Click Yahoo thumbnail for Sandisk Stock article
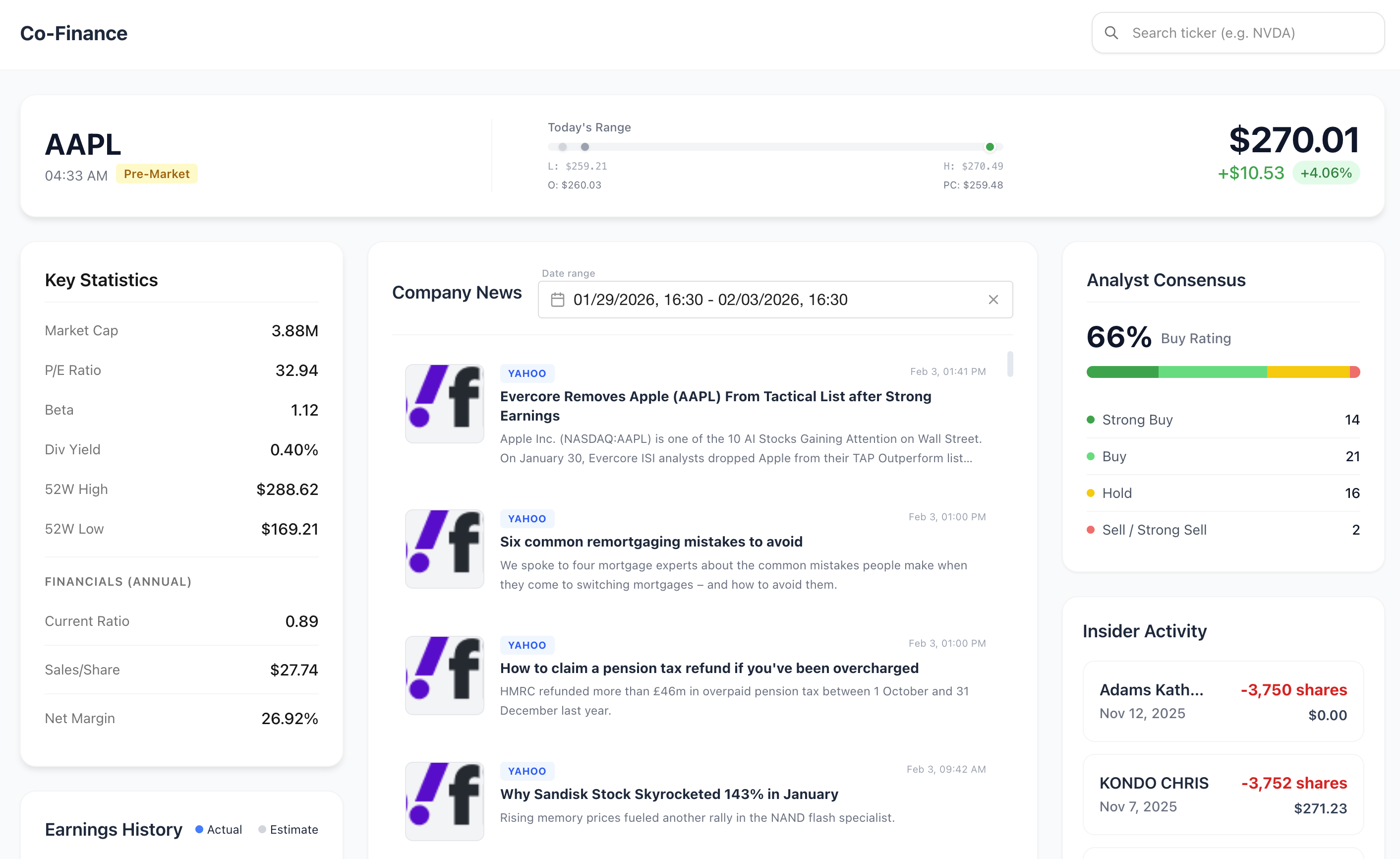Screen dimensions: 1400x859 (x=444, y=801)
